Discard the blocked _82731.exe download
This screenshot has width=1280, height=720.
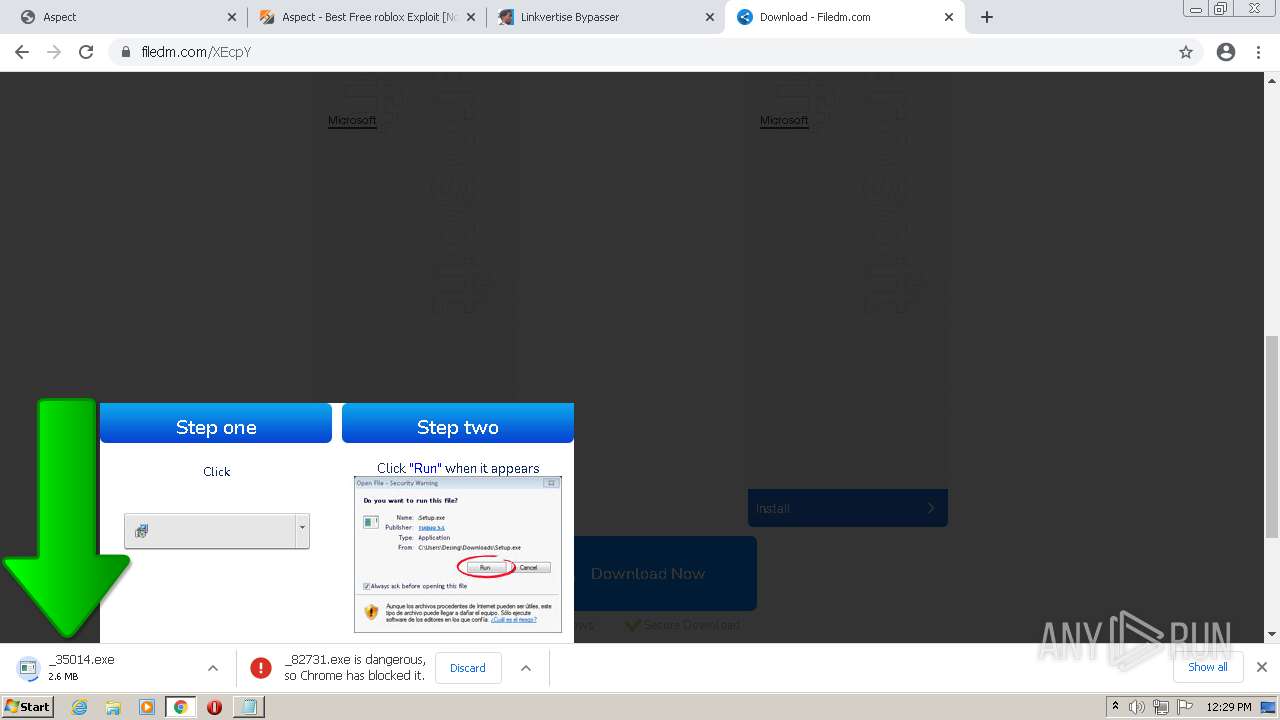[467, 668]
